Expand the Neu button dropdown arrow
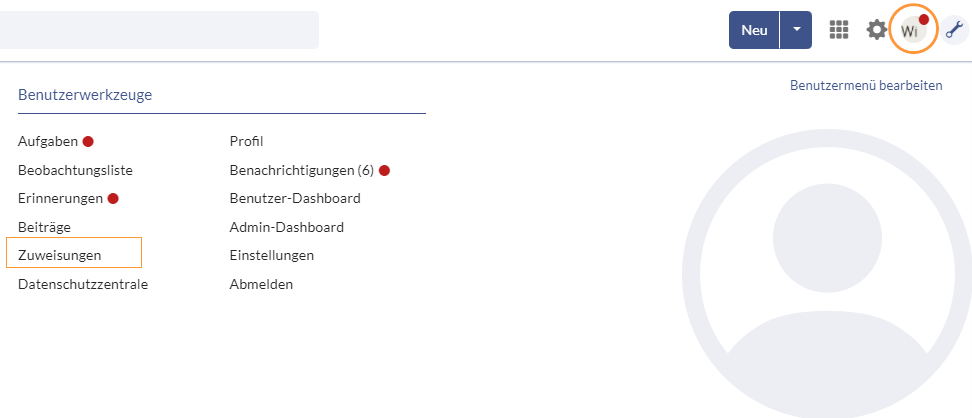The width and height of the screenshot is (972, 418). (797, 30)
